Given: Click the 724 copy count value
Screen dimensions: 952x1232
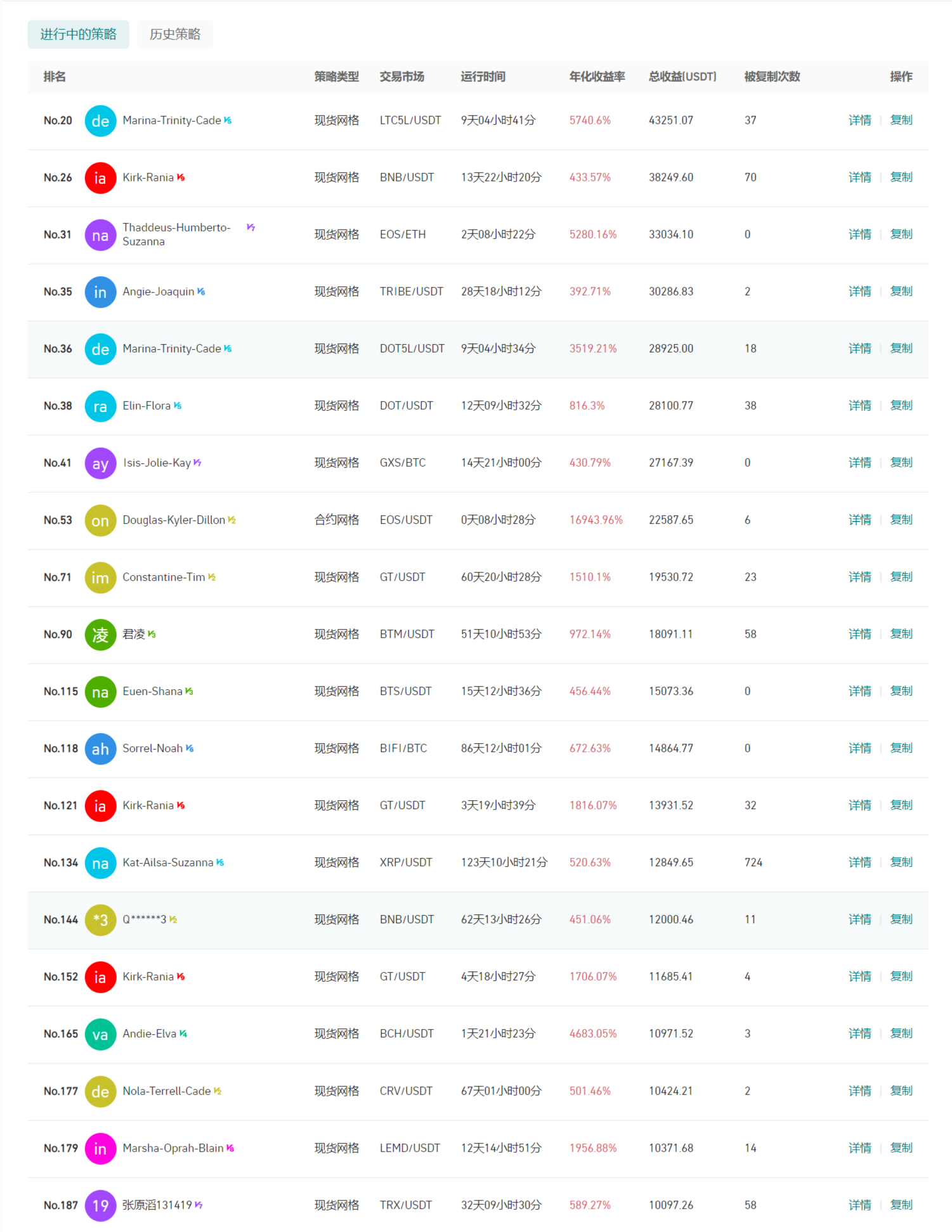Looking at the screenshot, I should coord(753,862).
